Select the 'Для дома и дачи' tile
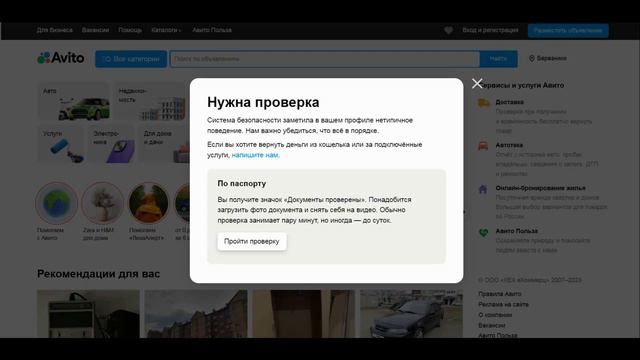This screenshot has height=360, width=640. (164, 145)
